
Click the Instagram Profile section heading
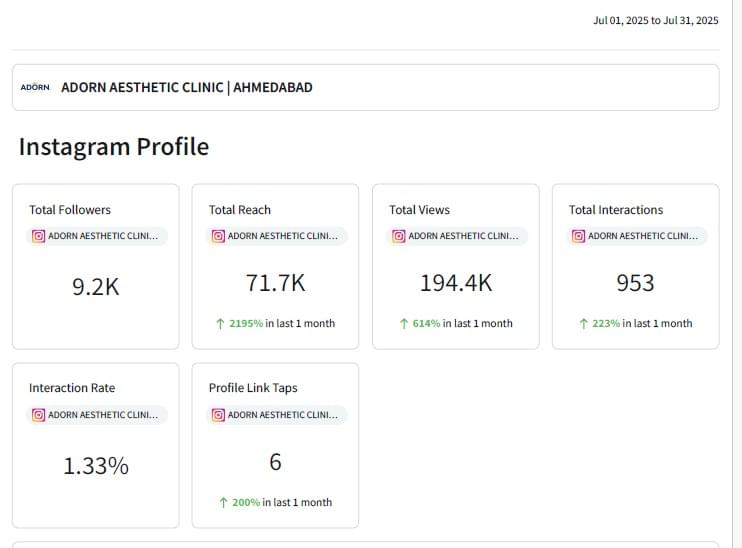(114, 147)
